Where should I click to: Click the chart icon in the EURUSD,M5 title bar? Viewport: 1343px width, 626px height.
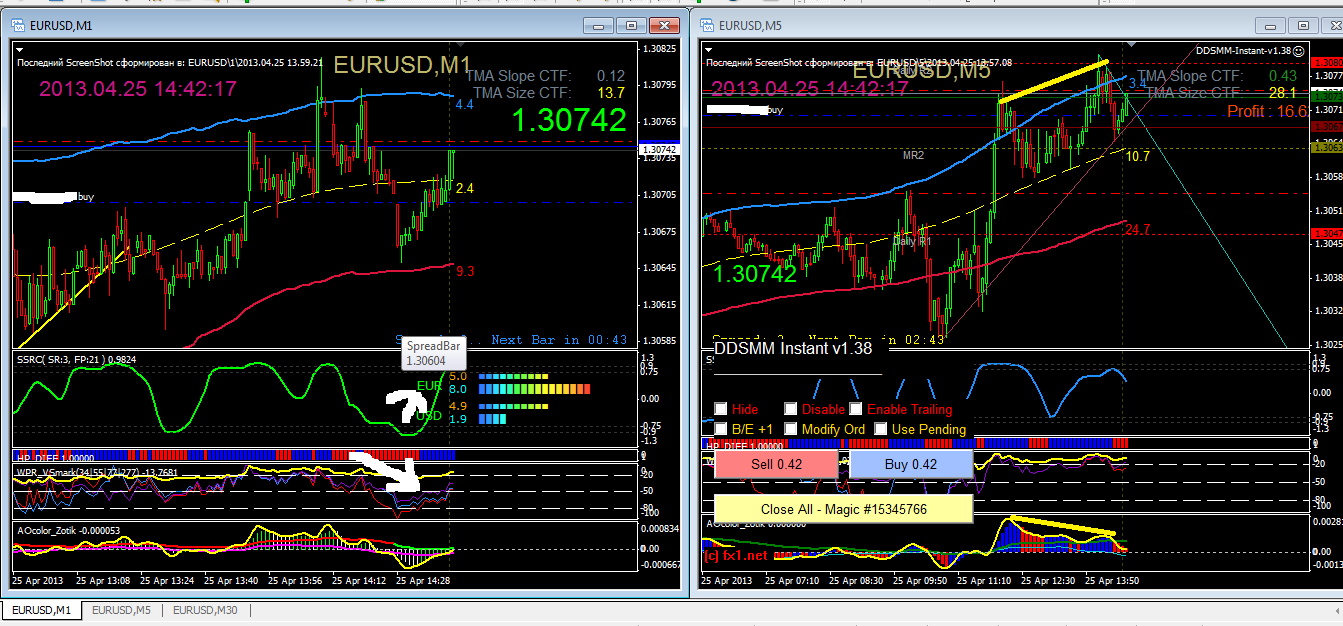coord(706,25)
